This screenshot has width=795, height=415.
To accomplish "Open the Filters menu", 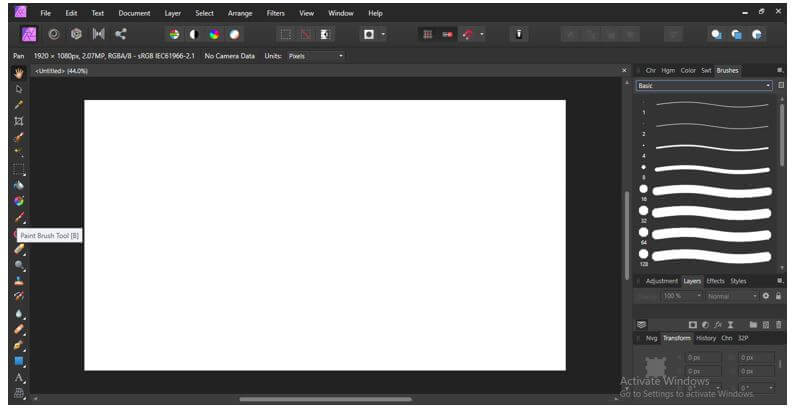I will 276,13.
